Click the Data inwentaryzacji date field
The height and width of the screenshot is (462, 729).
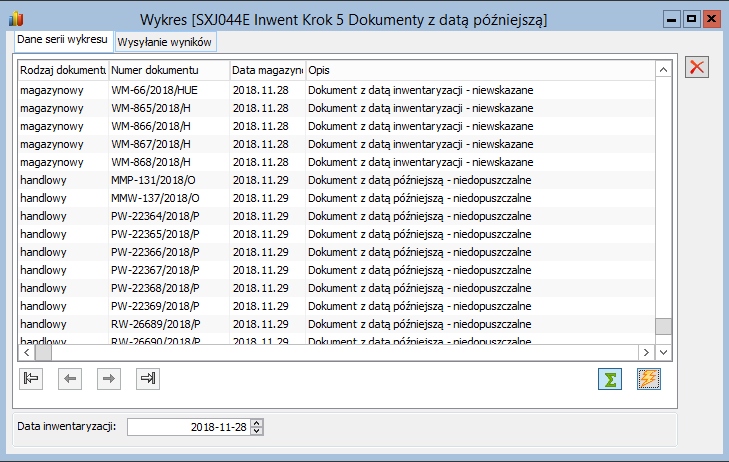click(189, 427)
